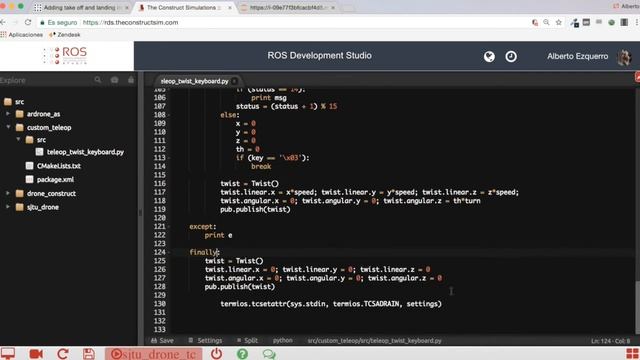Click Save in editor status bar
The image size is (640, 360).
(x=162, y=340)
